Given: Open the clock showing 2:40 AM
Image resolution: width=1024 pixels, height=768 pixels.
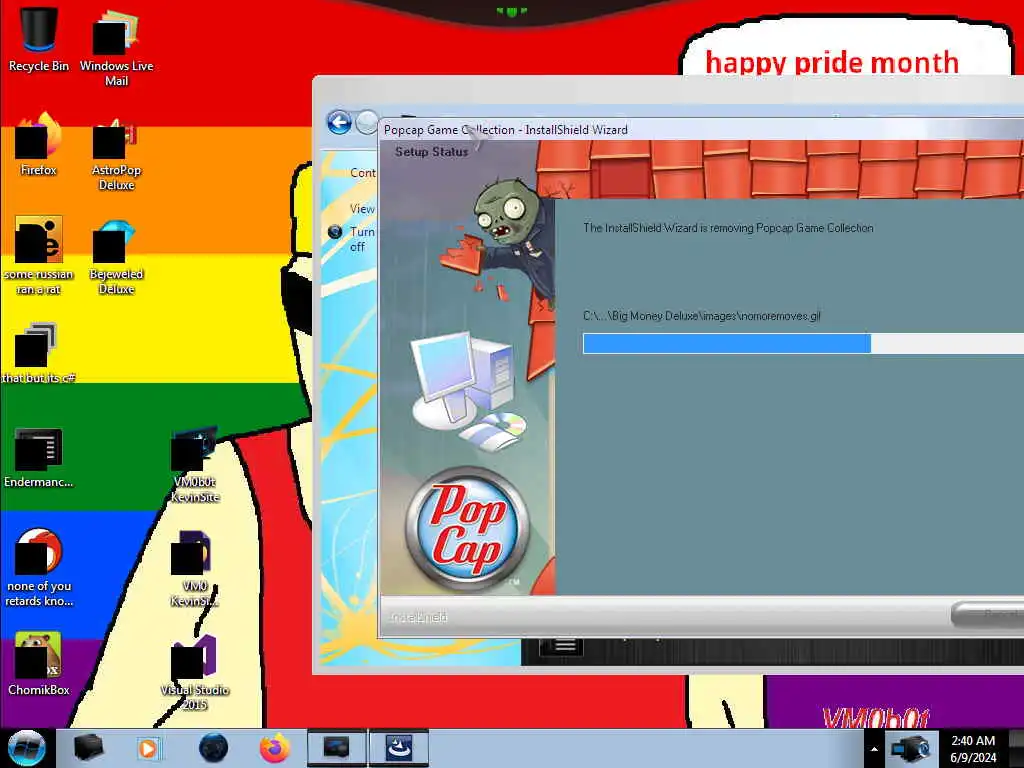Looking at the screenshot, I should point(973,749).
